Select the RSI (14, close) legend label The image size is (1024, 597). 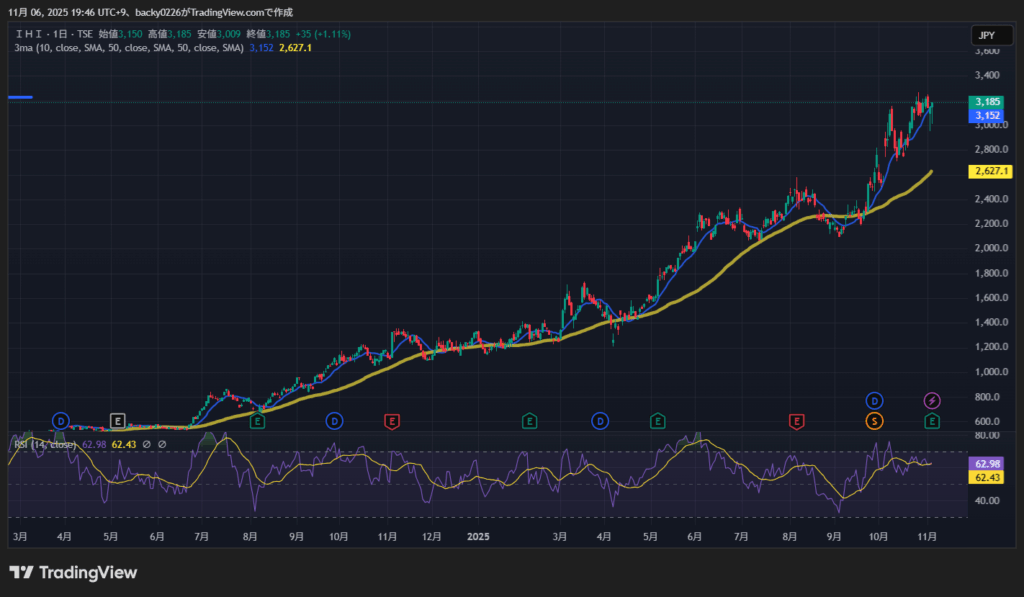click(x=44, y=444)
